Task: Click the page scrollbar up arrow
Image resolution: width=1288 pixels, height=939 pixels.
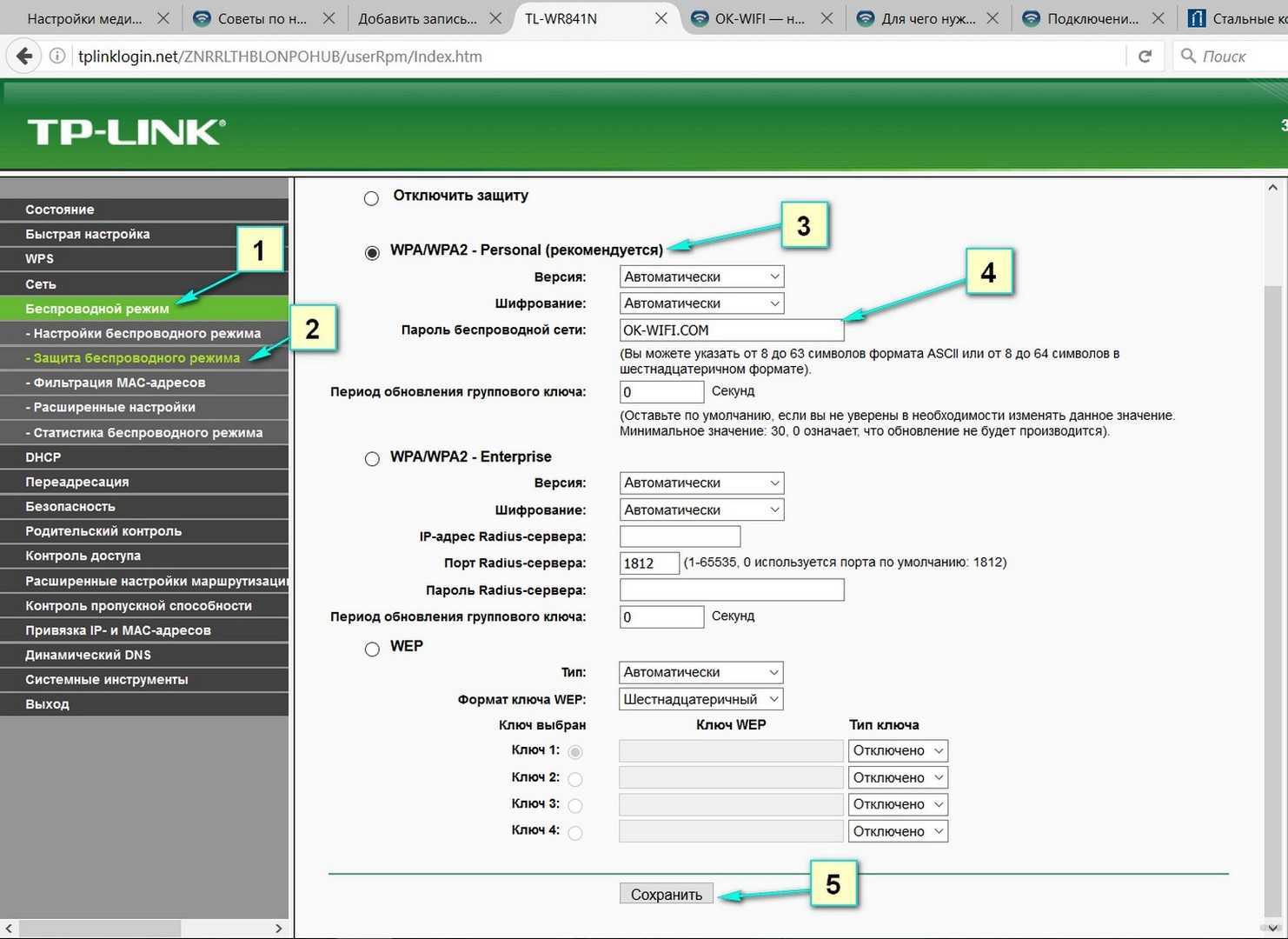Action: point(1272,188)
